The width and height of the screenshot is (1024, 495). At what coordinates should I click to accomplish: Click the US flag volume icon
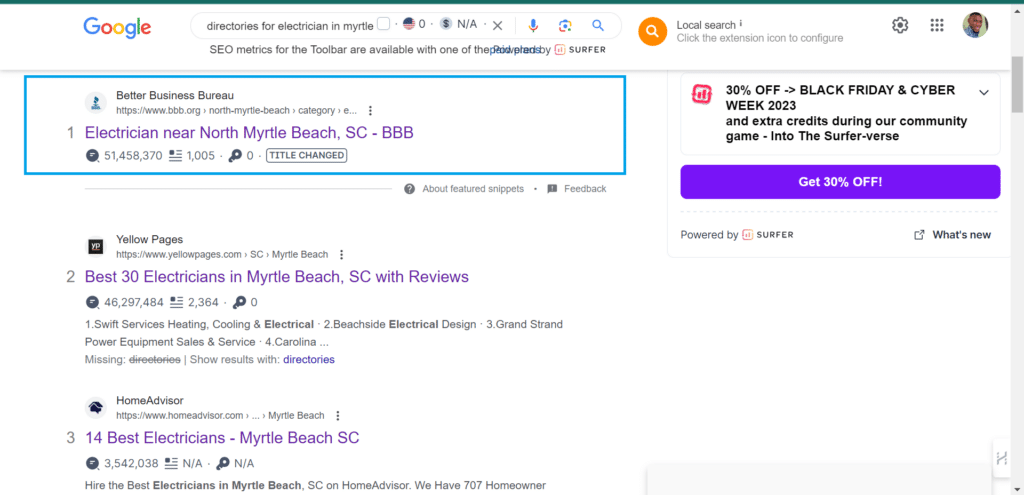(409, 24)
